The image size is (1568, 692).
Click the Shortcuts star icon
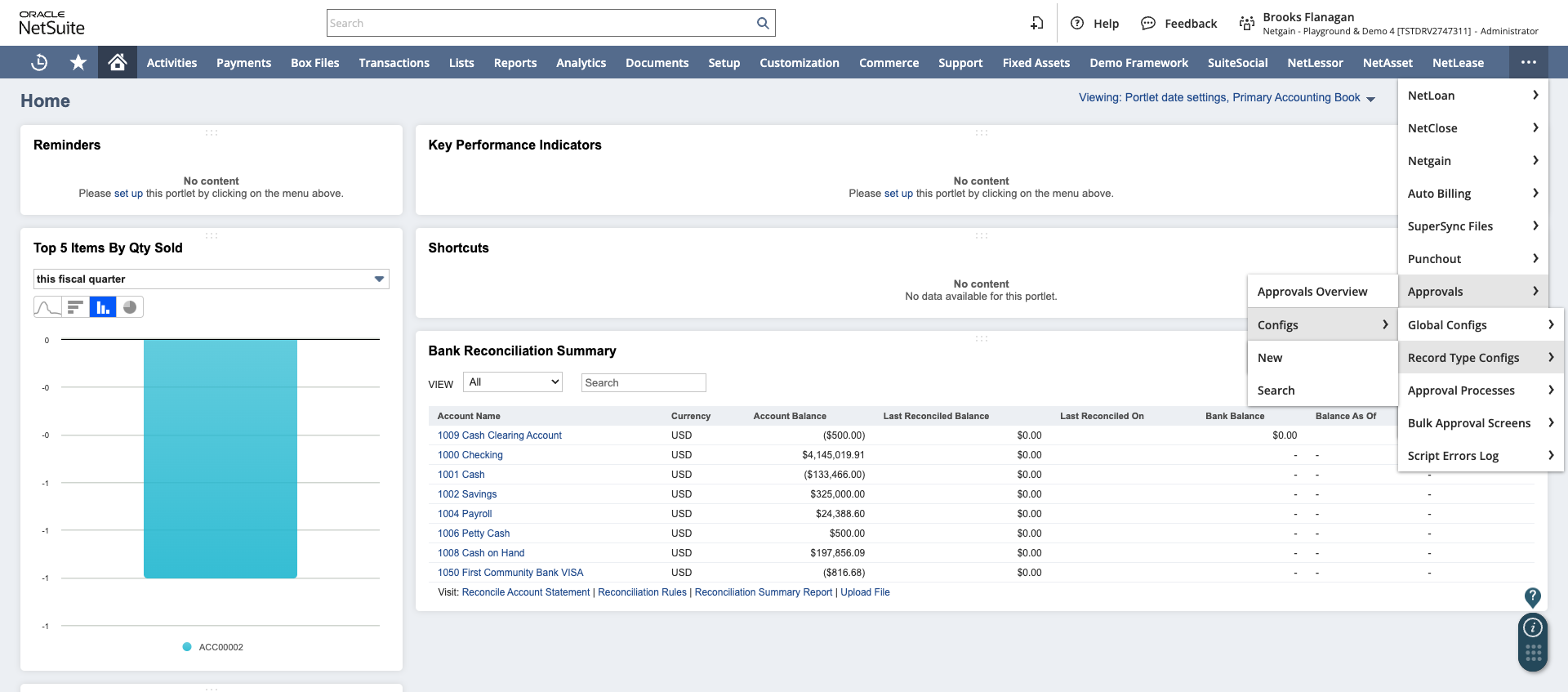[x=78, y=63]
